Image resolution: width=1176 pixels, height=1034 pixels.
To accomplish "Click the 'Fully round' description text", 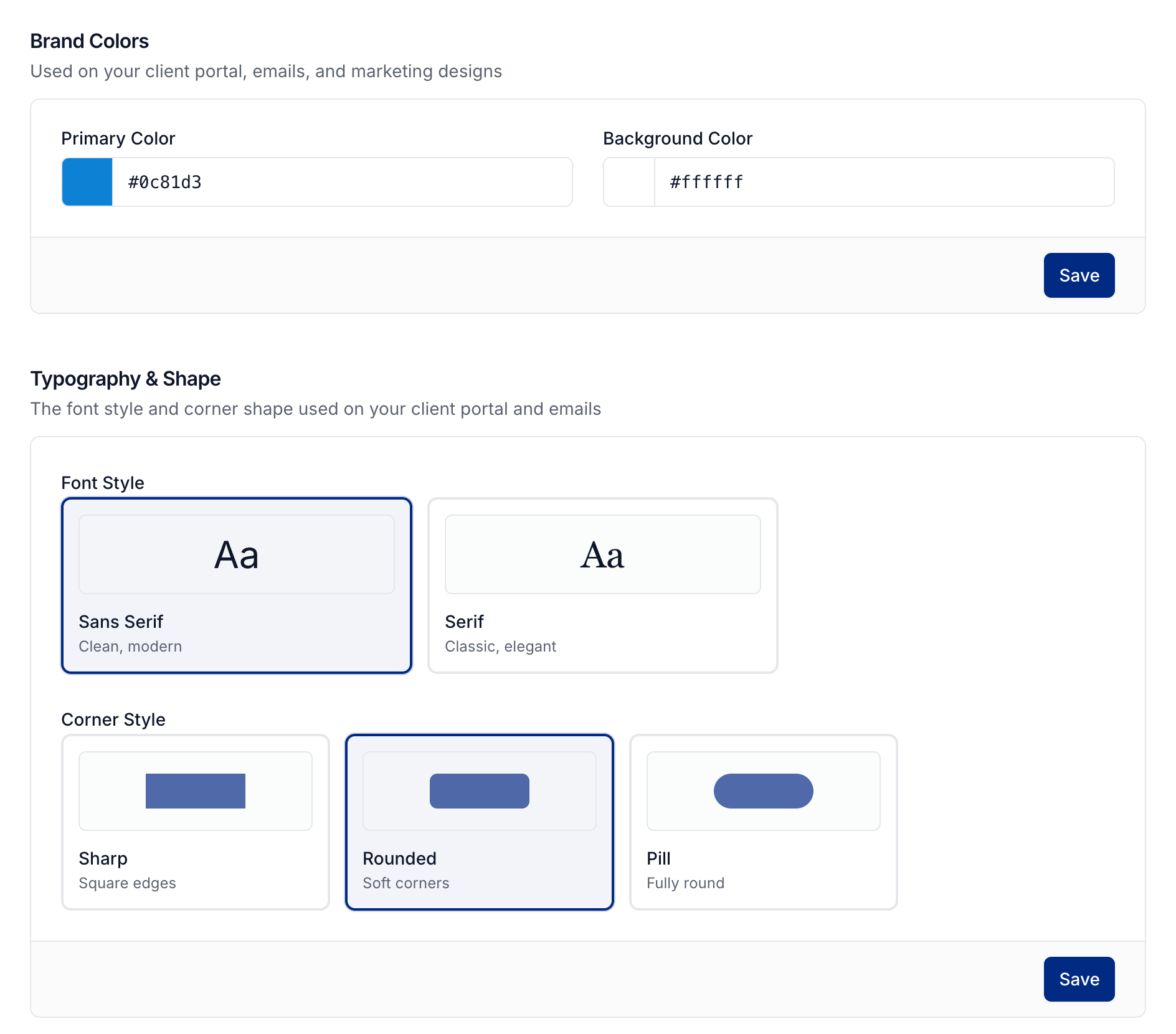I will 686,883.
